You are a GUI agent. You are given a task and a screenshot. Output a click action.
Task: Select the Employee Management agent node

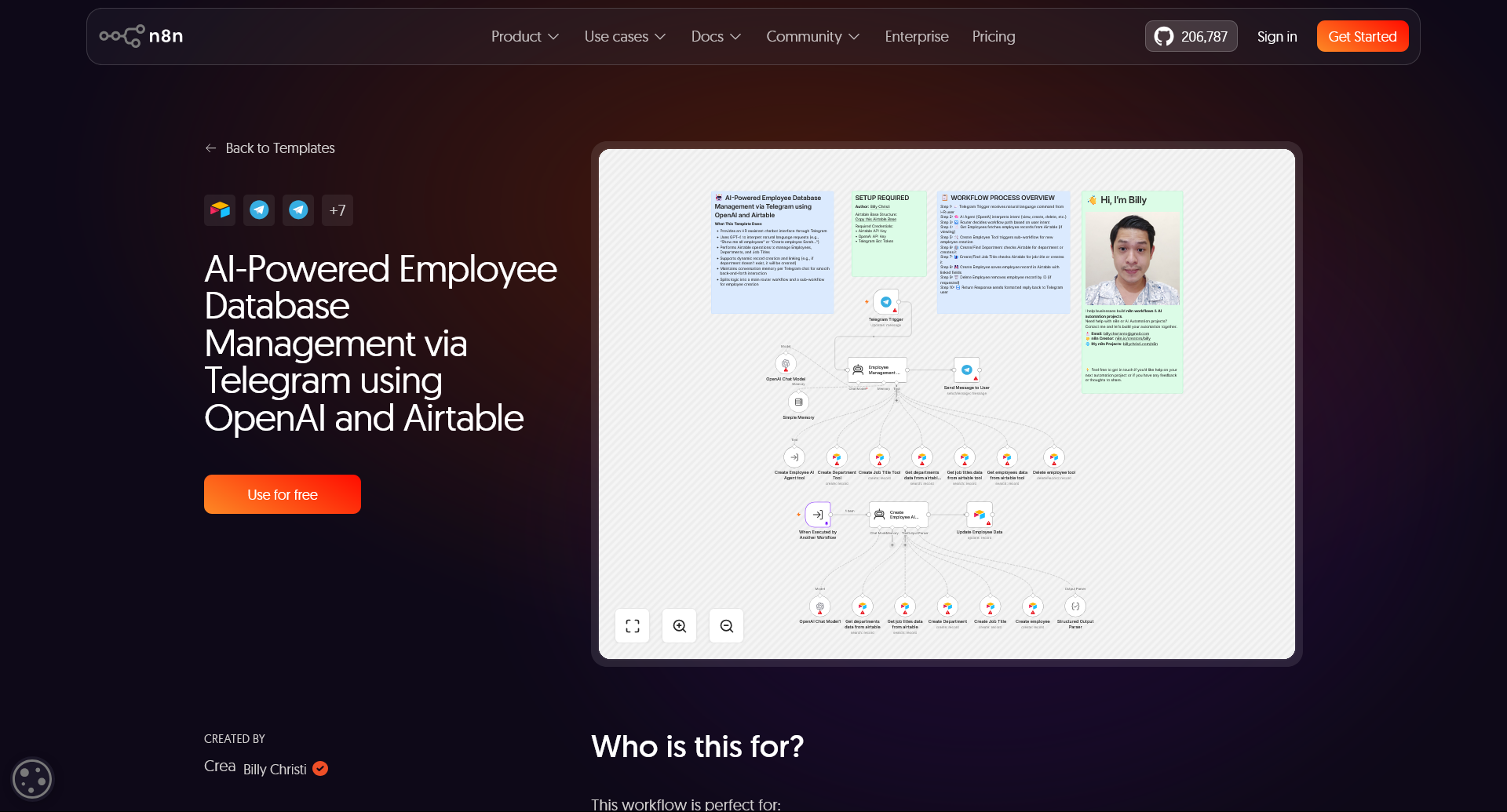pyautogui.click(x=878, y=370)
